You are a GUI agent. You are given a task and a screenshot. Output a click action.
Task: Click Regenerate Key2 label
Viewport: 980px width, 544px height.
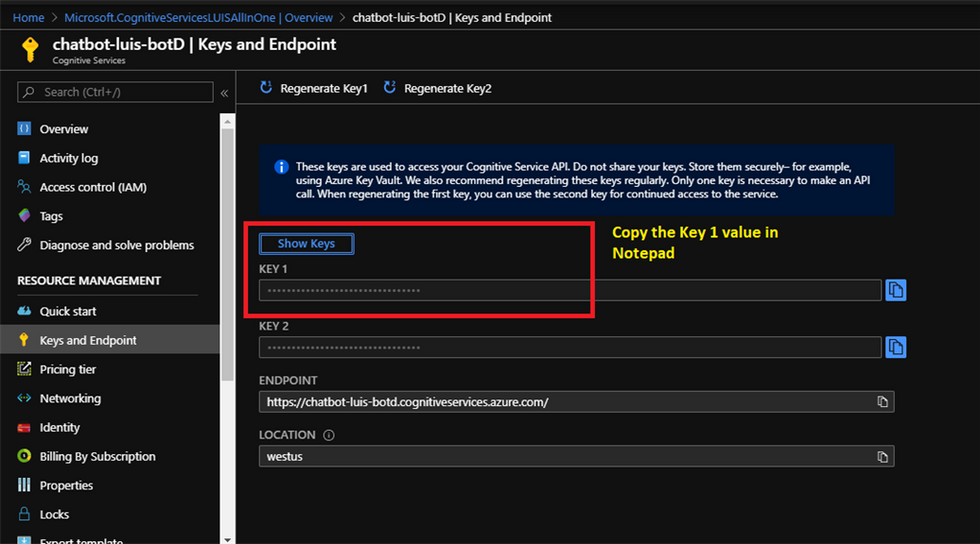coord(448,88)
